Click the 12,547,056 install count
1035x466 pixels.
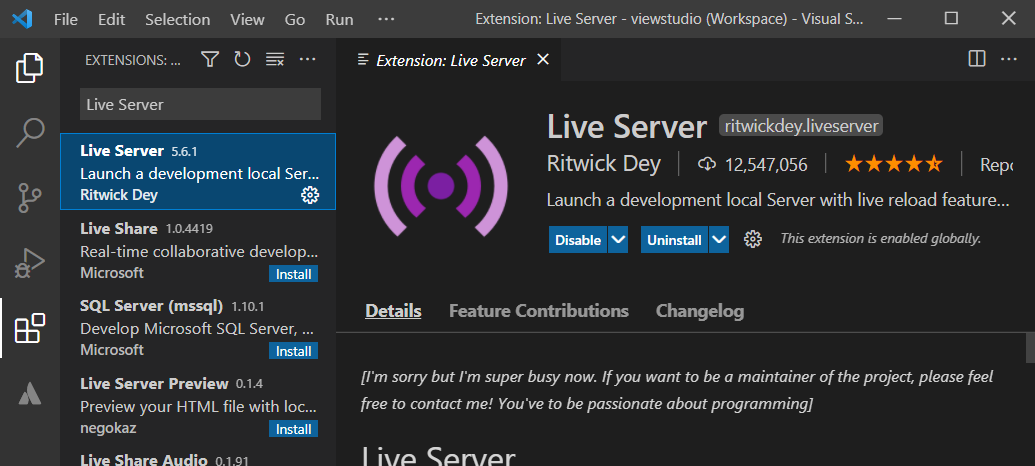(766, 164)
